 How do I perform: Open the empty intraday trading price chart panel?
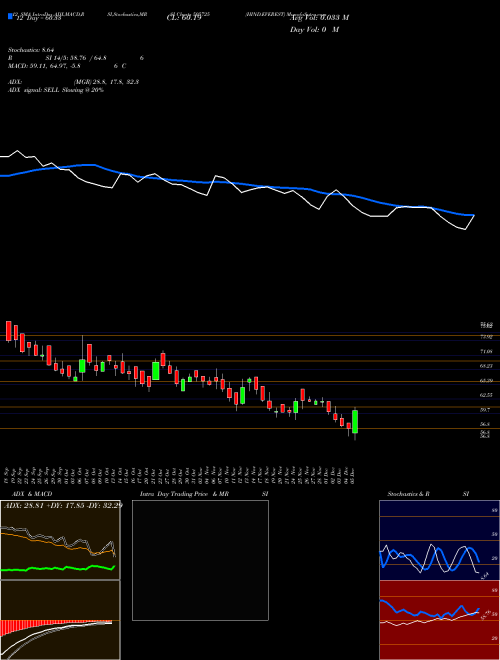(x=200, y=560)
